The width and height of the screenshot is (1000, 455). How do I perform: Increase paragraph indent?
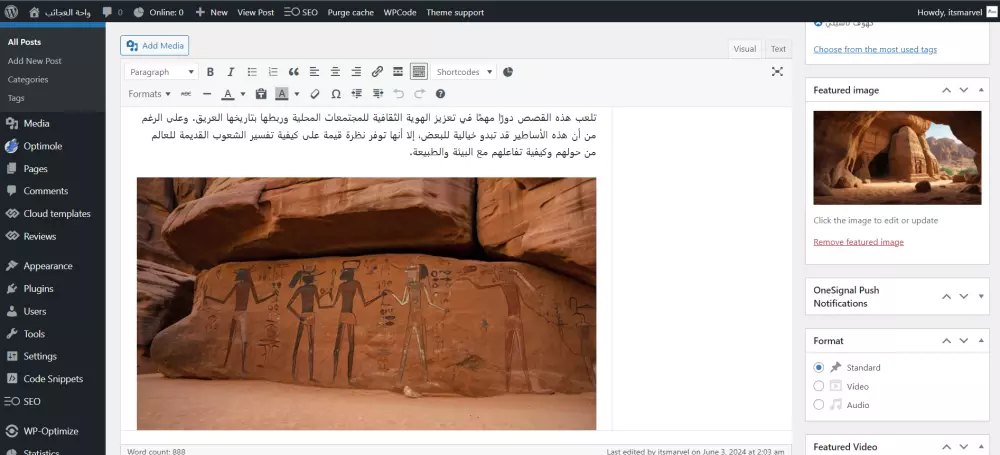378,94
